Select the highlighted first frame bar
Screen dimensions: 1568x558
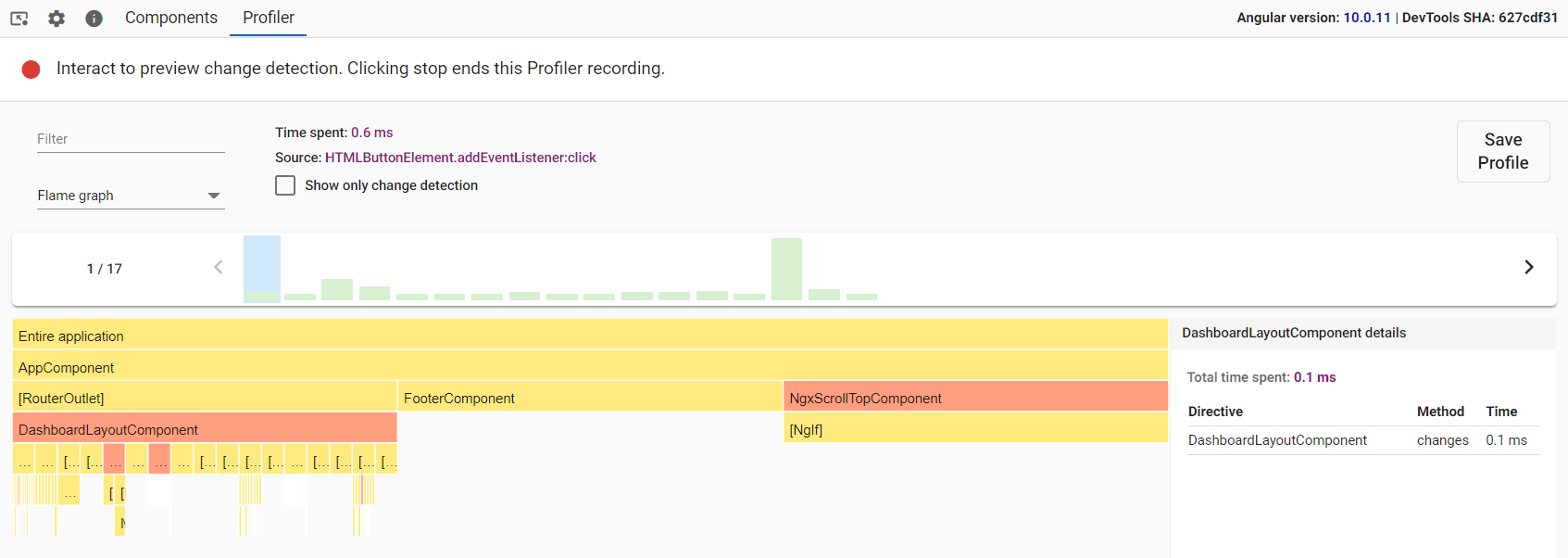coord(262,269)
